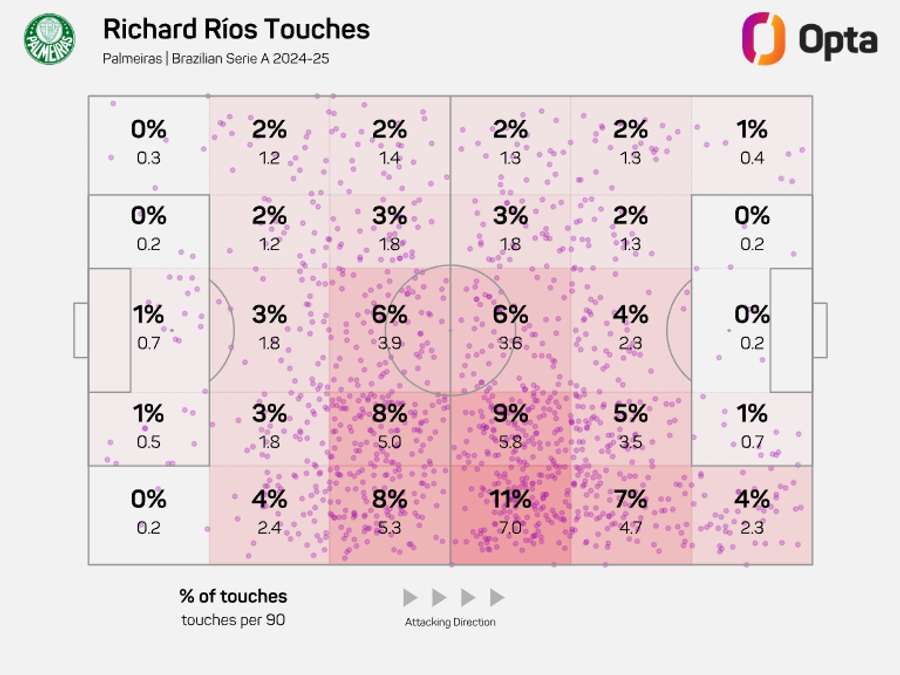
Task: Click the first attacking direction arrow
Action: (410, 598)
